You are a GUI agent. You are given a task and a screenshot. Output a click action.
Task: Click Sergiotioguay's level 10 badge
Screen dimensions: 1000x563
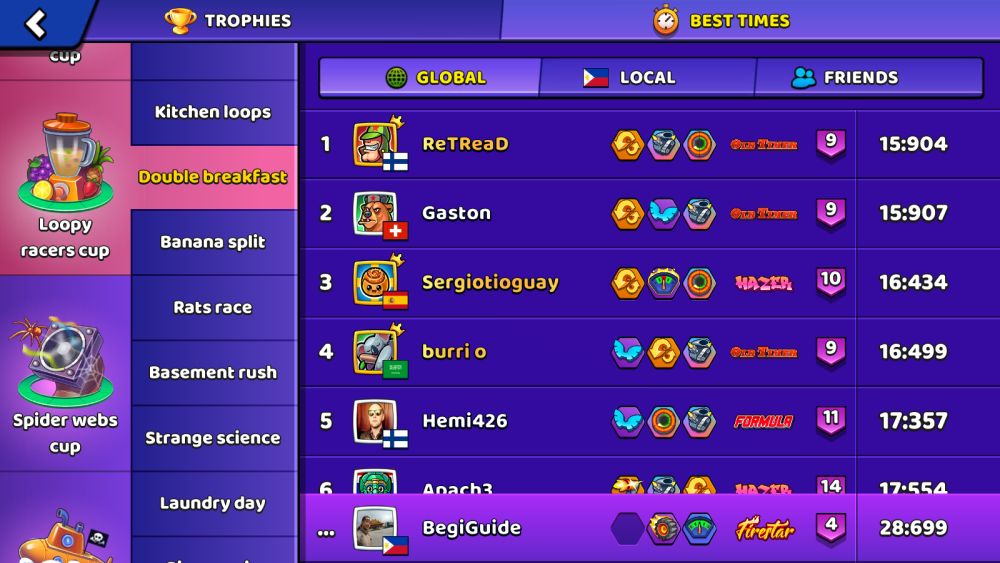click(831, 282)
